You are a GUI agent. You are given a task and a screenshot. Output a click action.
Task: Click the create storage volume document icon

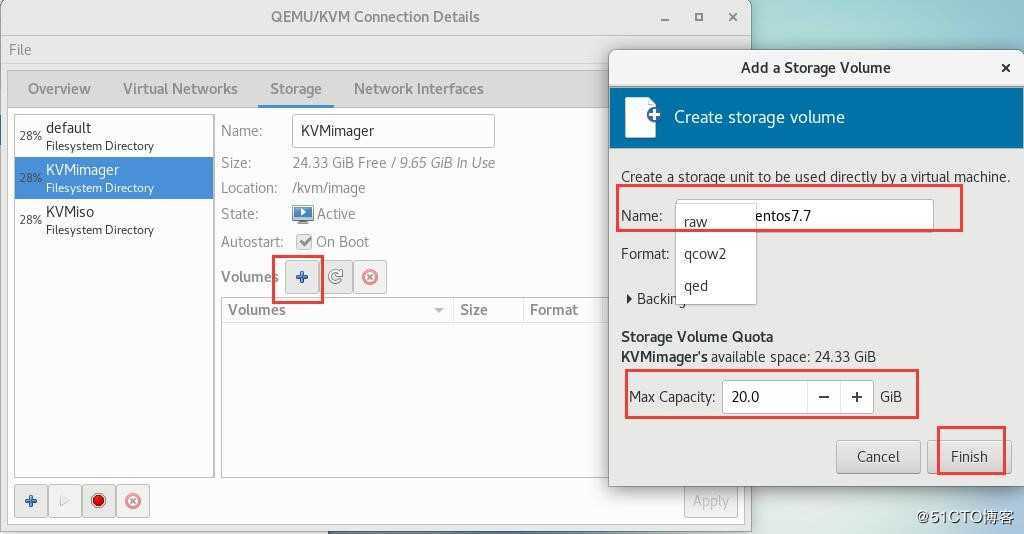click(642, 117)
